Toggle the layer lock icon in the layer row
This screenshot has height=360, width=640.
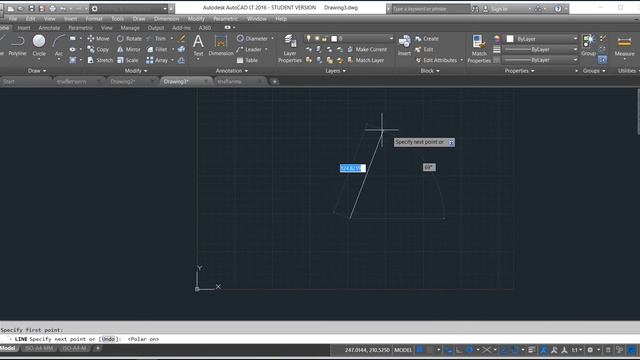coord(324,38)
